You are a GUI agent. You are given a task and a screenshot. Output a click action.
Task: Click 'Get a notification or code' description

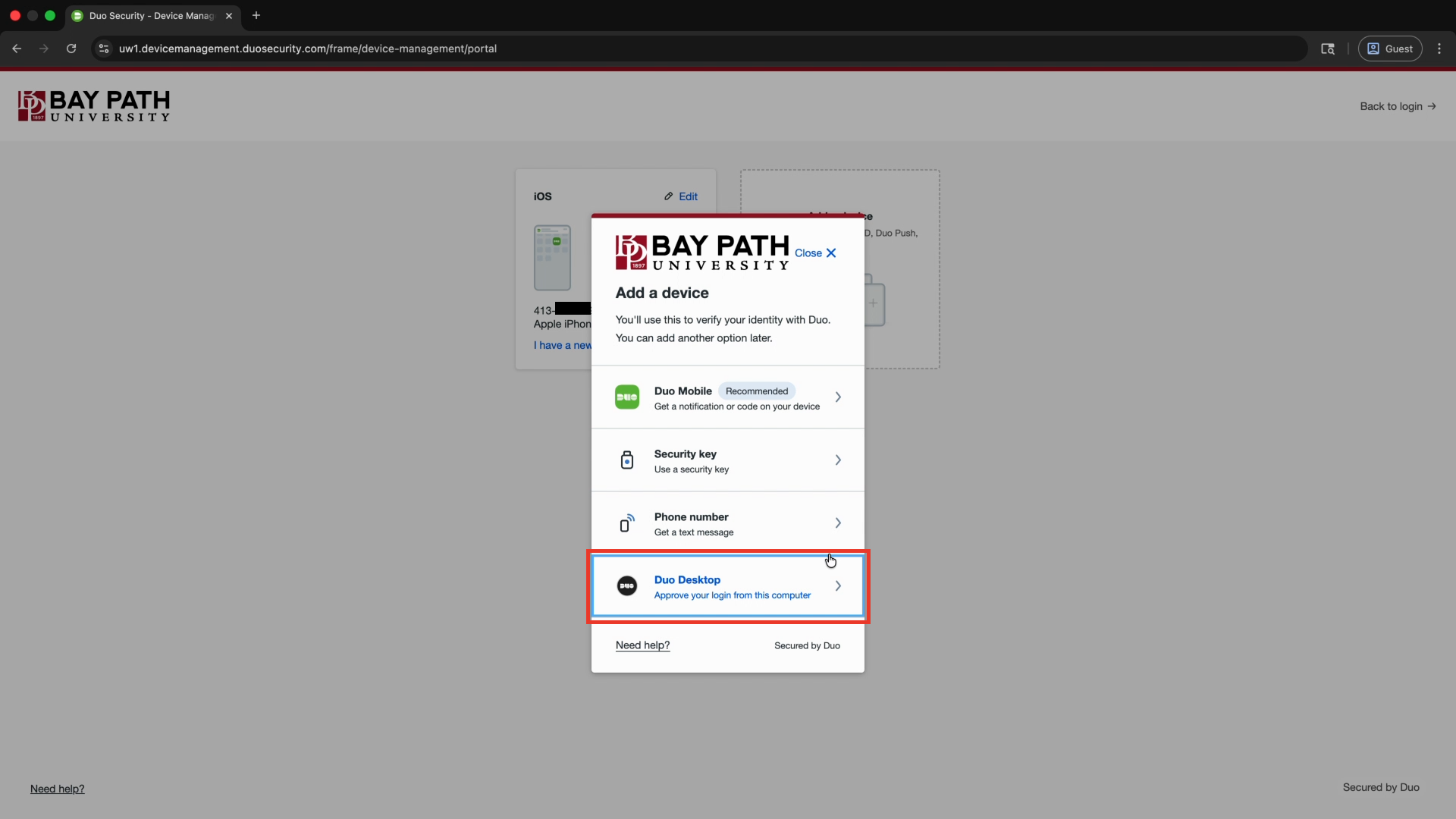pyautogui.click(x=737, y=406)
